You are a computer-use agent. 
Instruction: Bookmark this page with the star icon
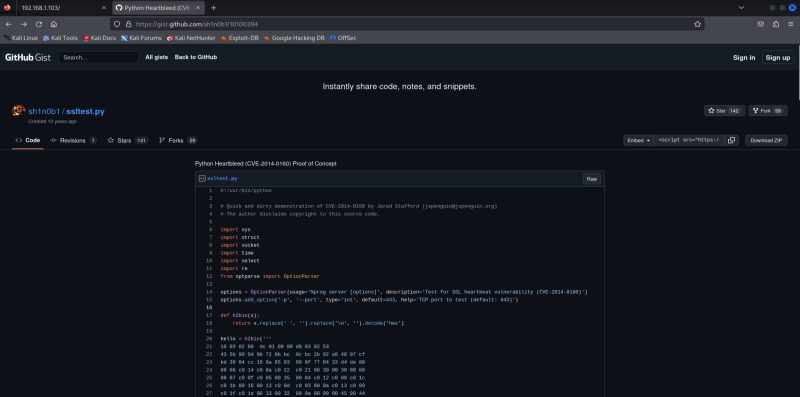[697, 24]
